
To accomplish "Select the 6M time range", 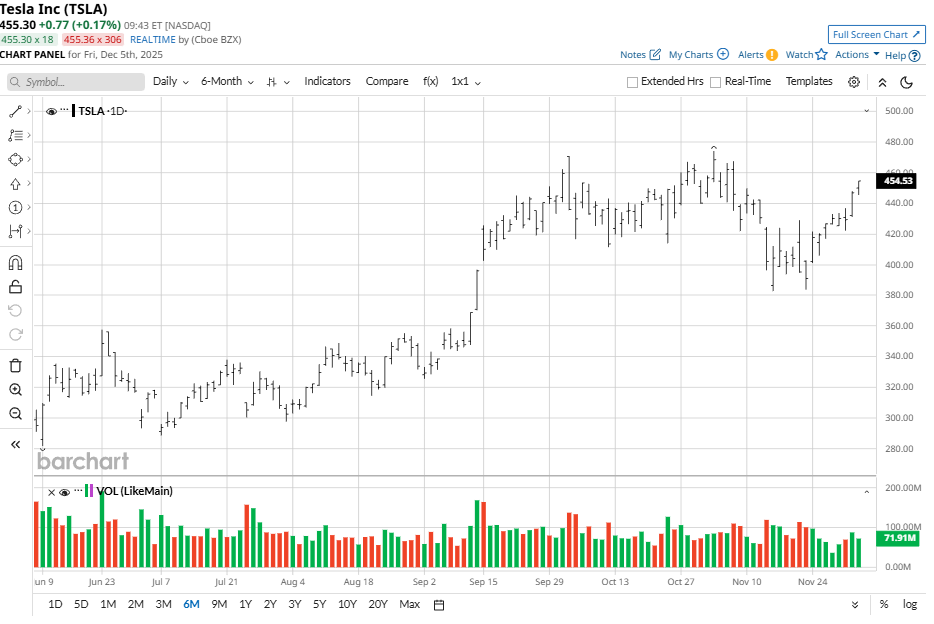I will click(191, 604).
